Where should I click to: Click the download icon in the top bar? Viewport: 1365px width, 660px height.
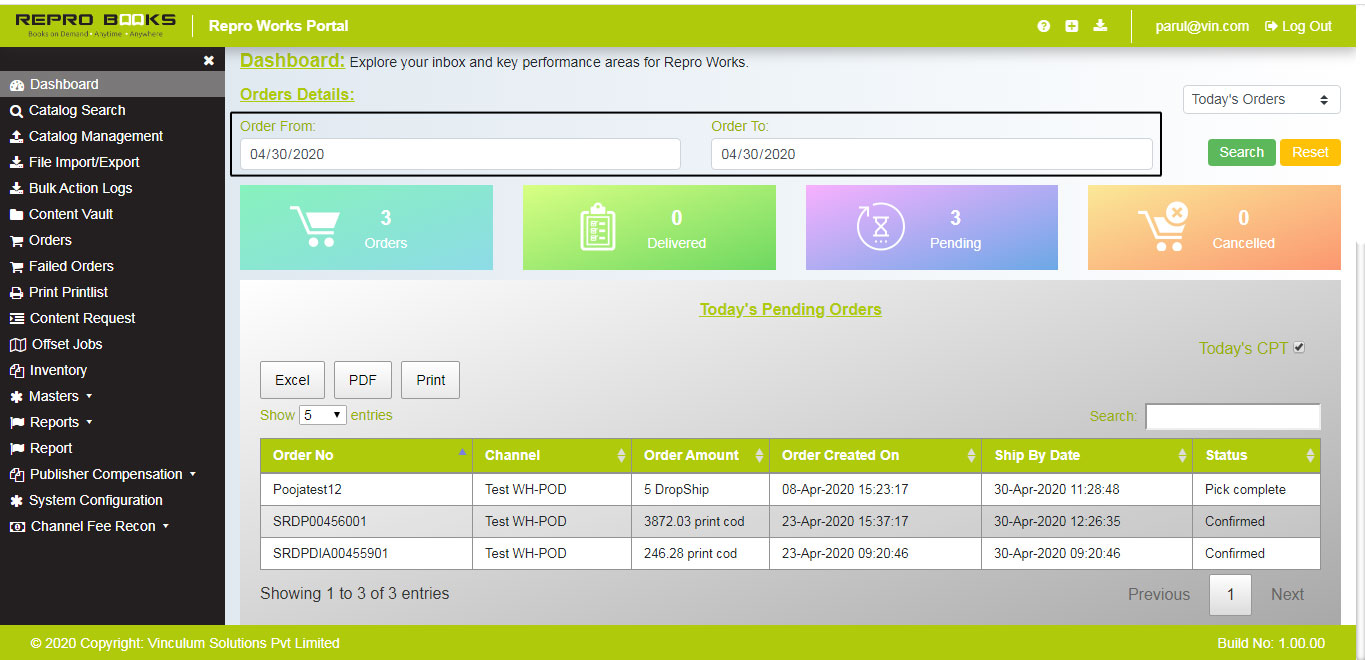1100,26
